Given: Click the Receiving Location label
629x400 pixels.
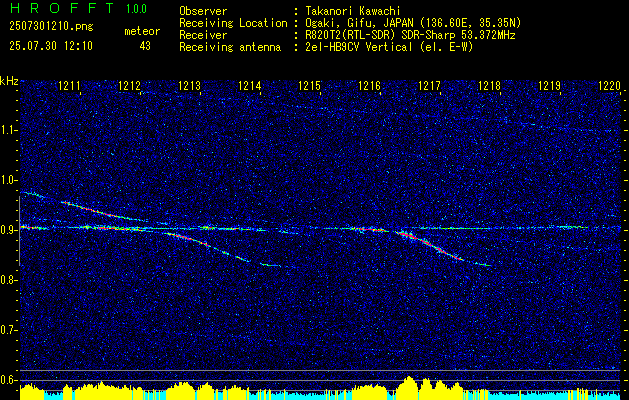Looking at the screenshot, I should click(x=233, y=23).
